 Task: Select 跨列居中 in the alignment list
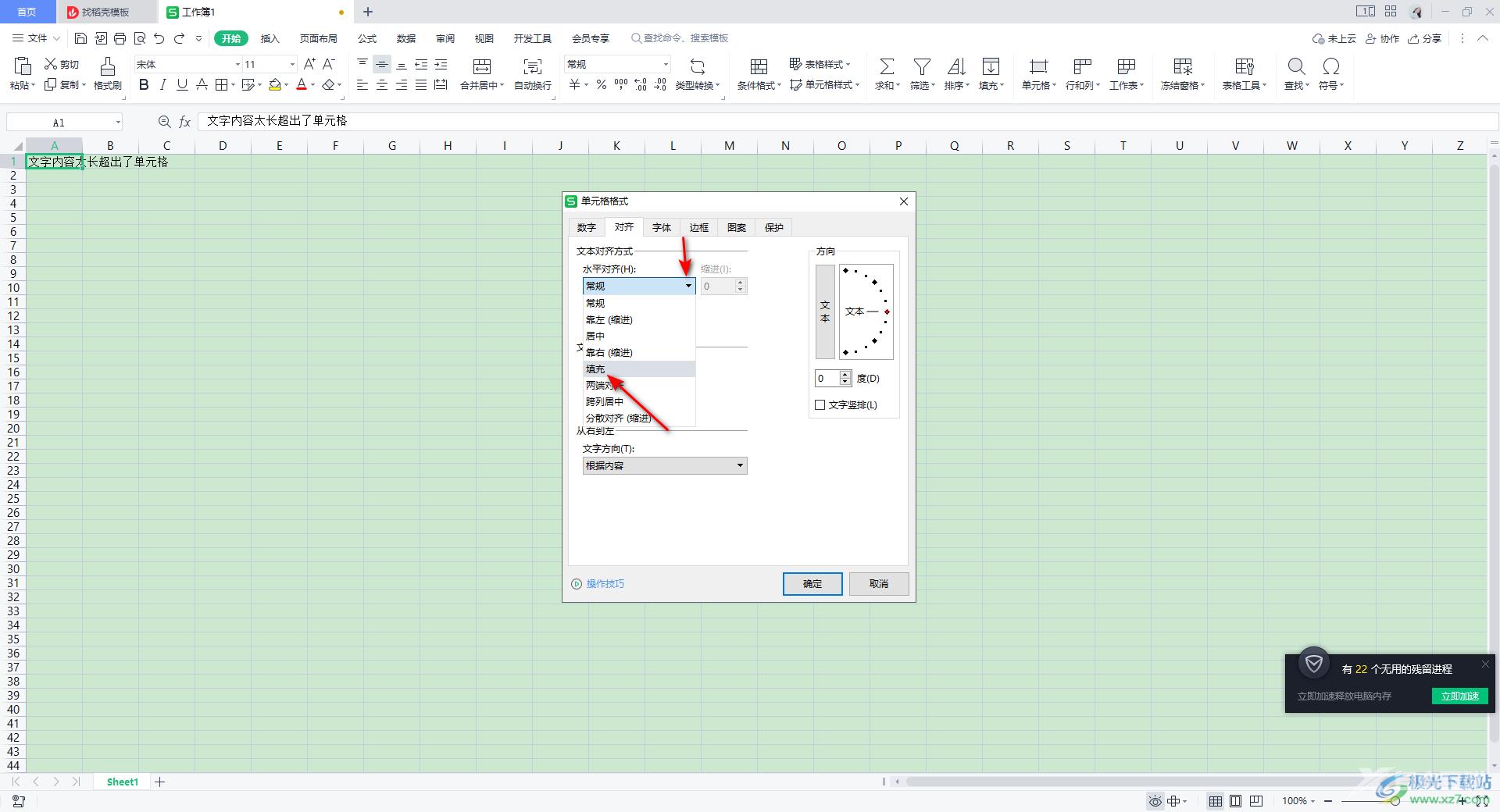(639, 401)
